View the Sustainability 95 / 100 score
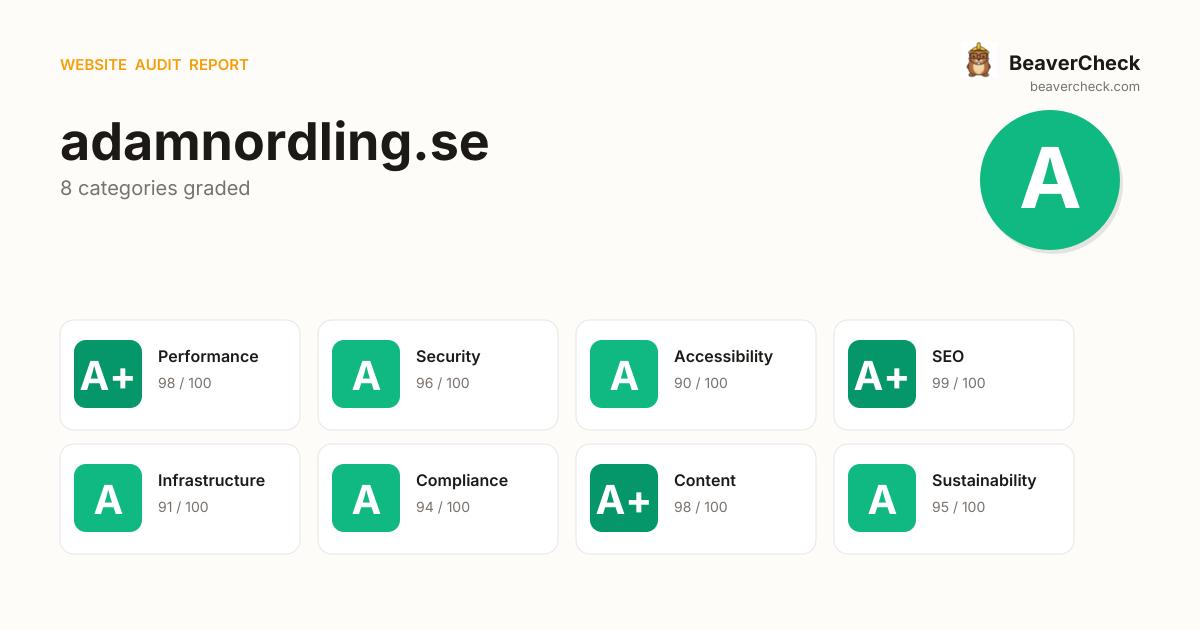The width and height of the screenshot is (1200, 630). pyautogui.click(x=959, y=507)
